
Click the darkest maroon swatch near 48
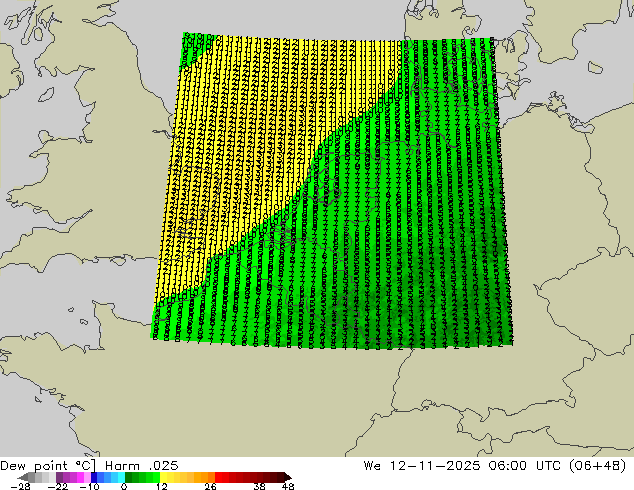[x=281, y=477]
